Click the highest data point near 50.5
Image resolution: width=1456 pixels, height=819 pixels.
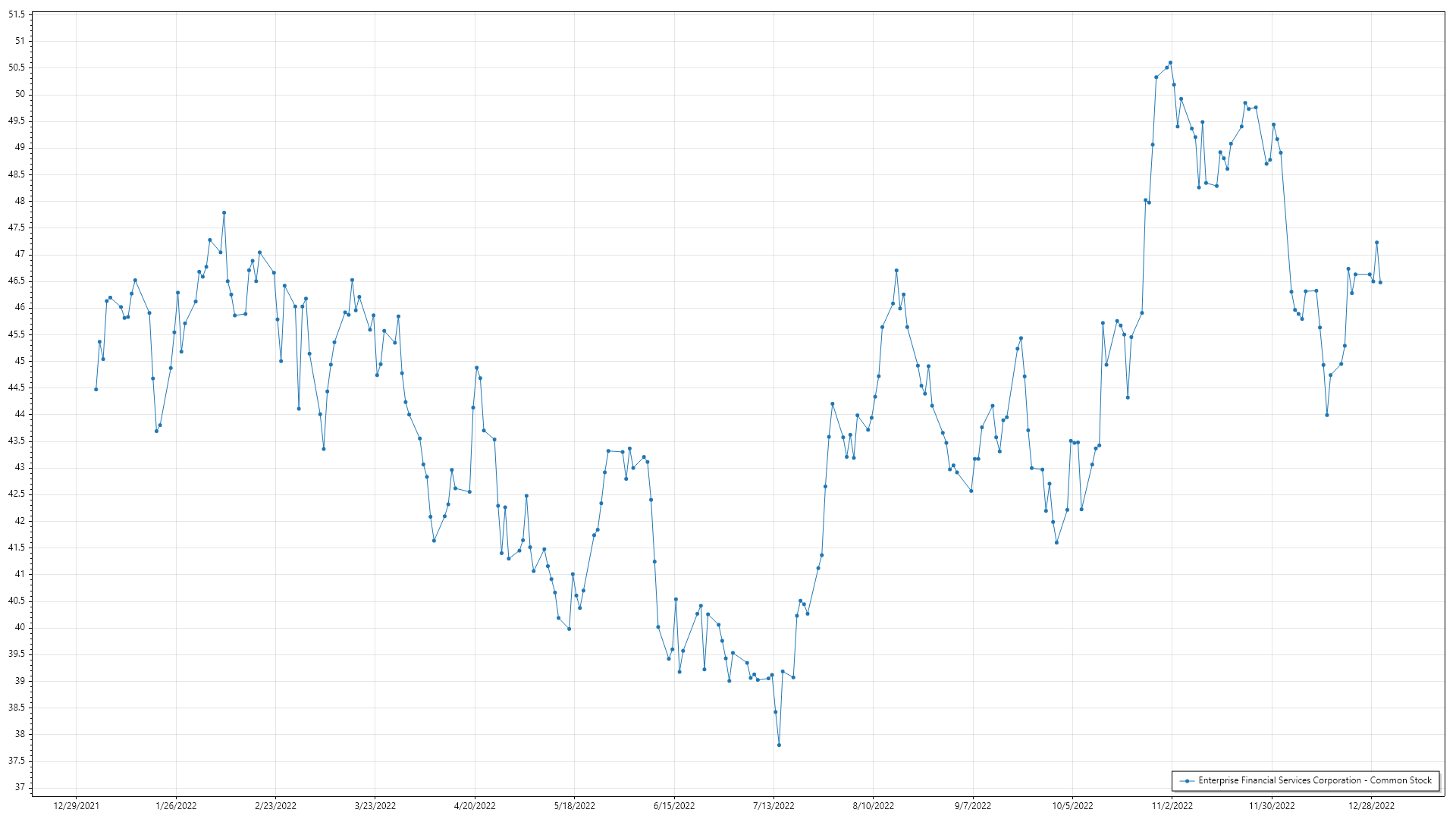(x=1170, y=63)
